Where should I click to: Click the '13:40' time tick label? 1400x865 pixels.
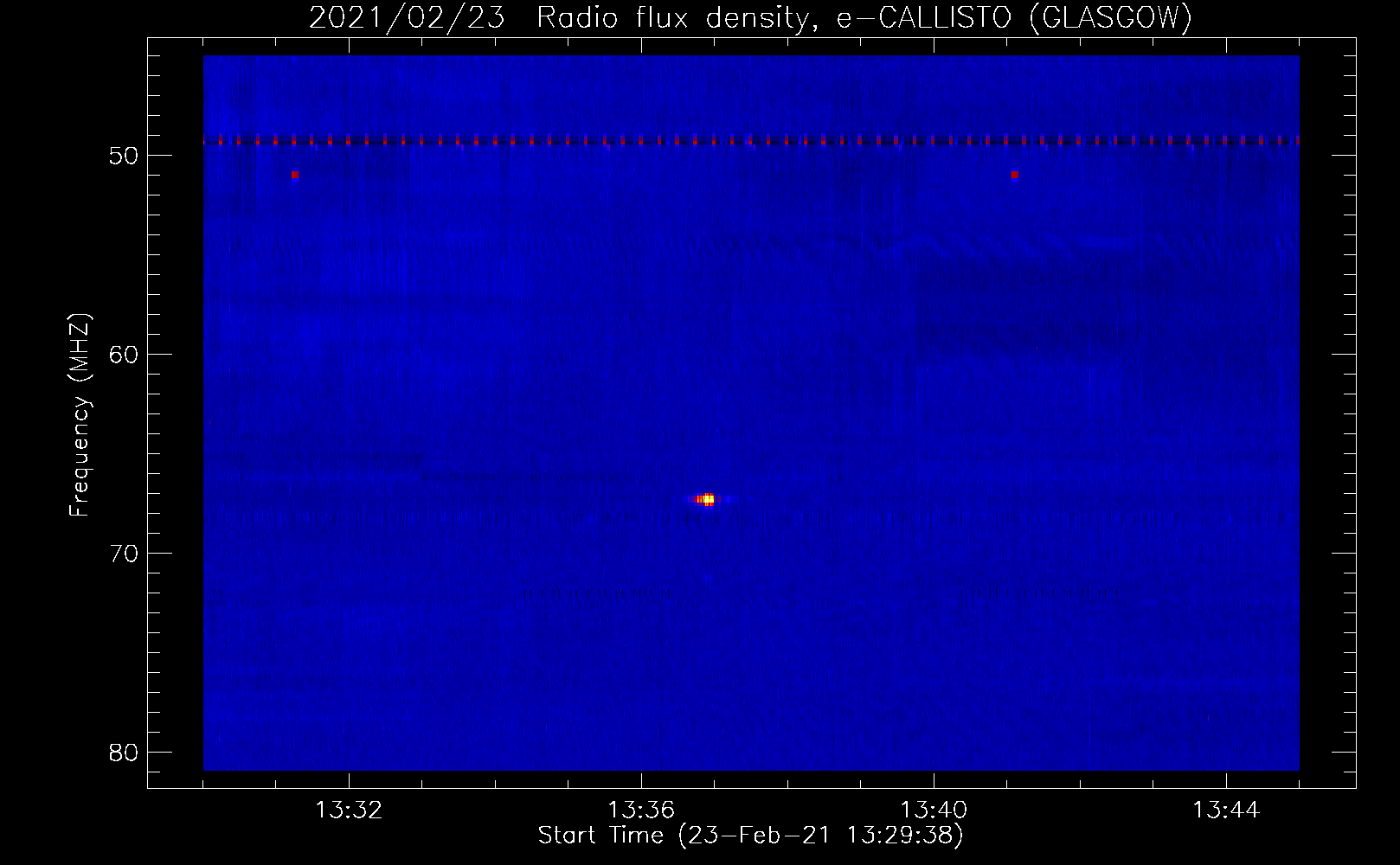pyautogui.click(x=934, y=811)
